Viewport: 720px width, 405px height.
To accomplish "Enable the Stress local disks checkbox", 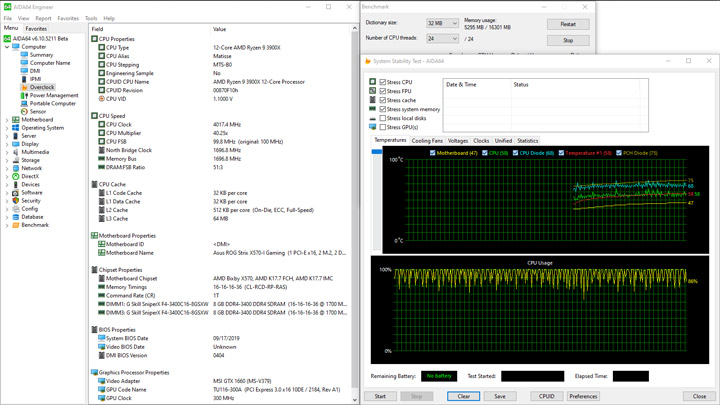I will click(x=383, y=118).
